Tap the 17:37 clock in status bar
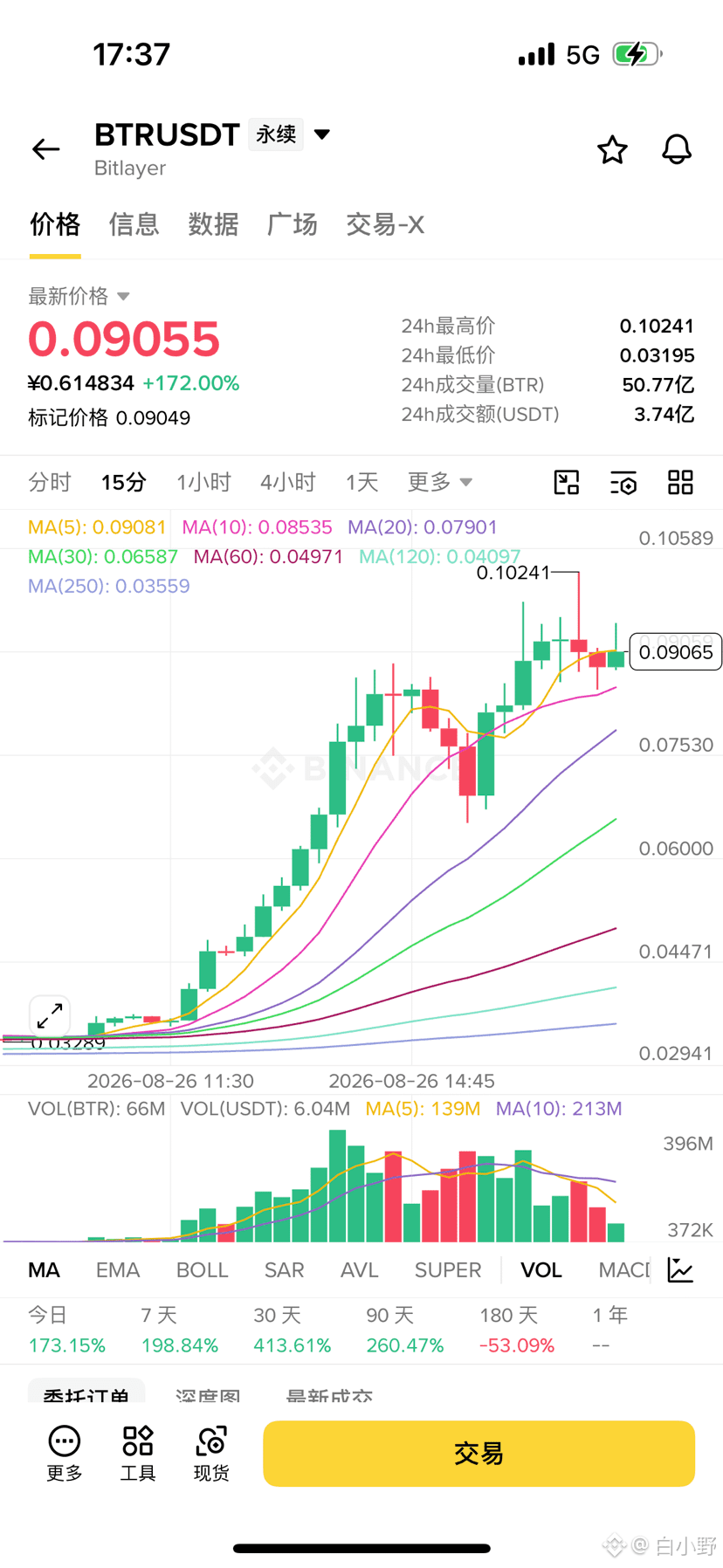723x1568 pixels. click(x=131, y=54)
